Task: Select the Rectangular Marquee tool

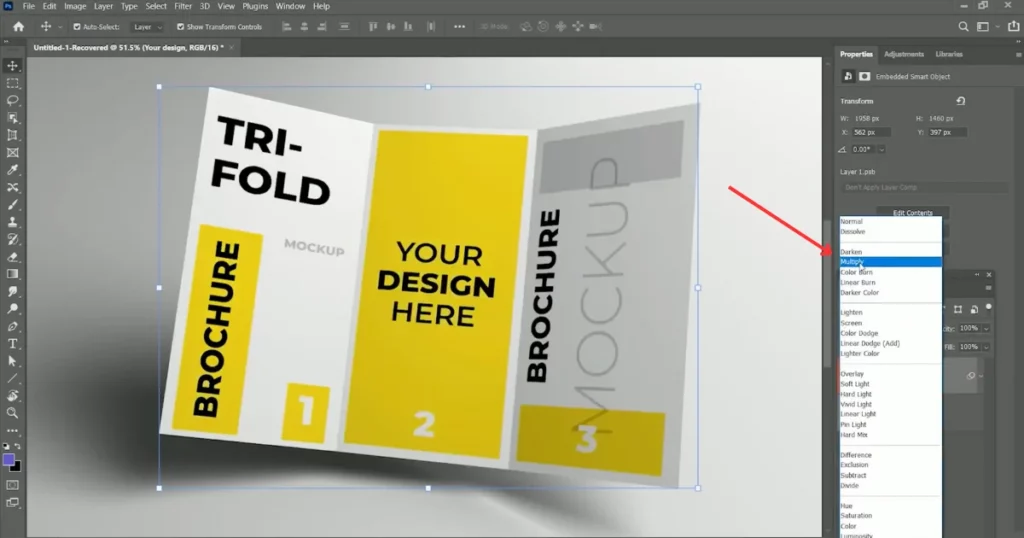Action: [x=12, y=83]
